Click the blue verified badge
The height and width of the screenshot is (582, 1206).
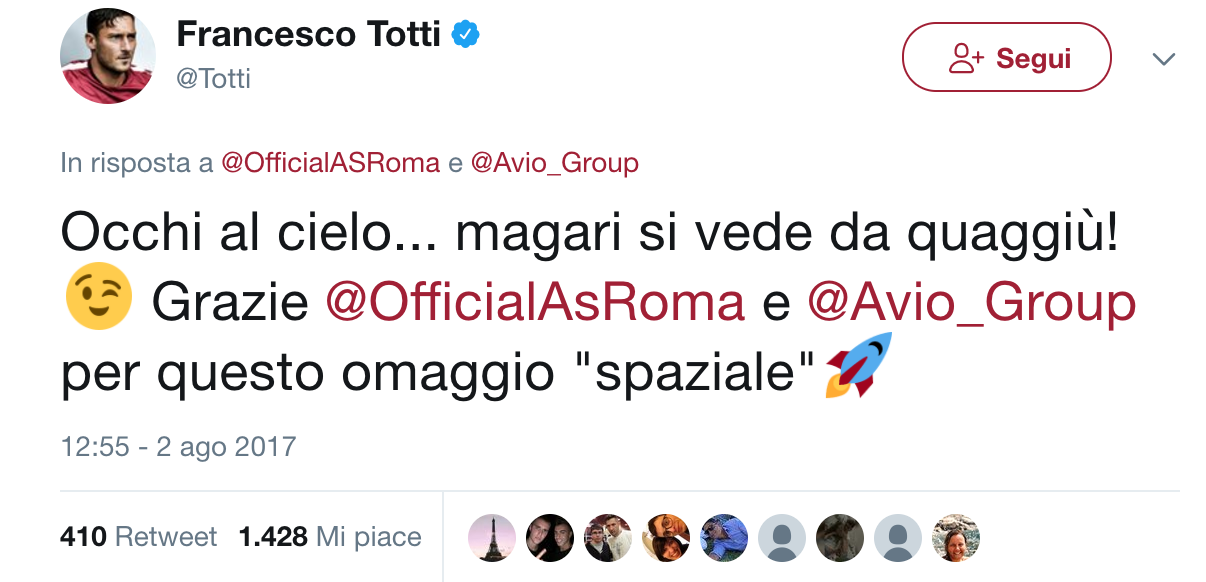[465, 35]
